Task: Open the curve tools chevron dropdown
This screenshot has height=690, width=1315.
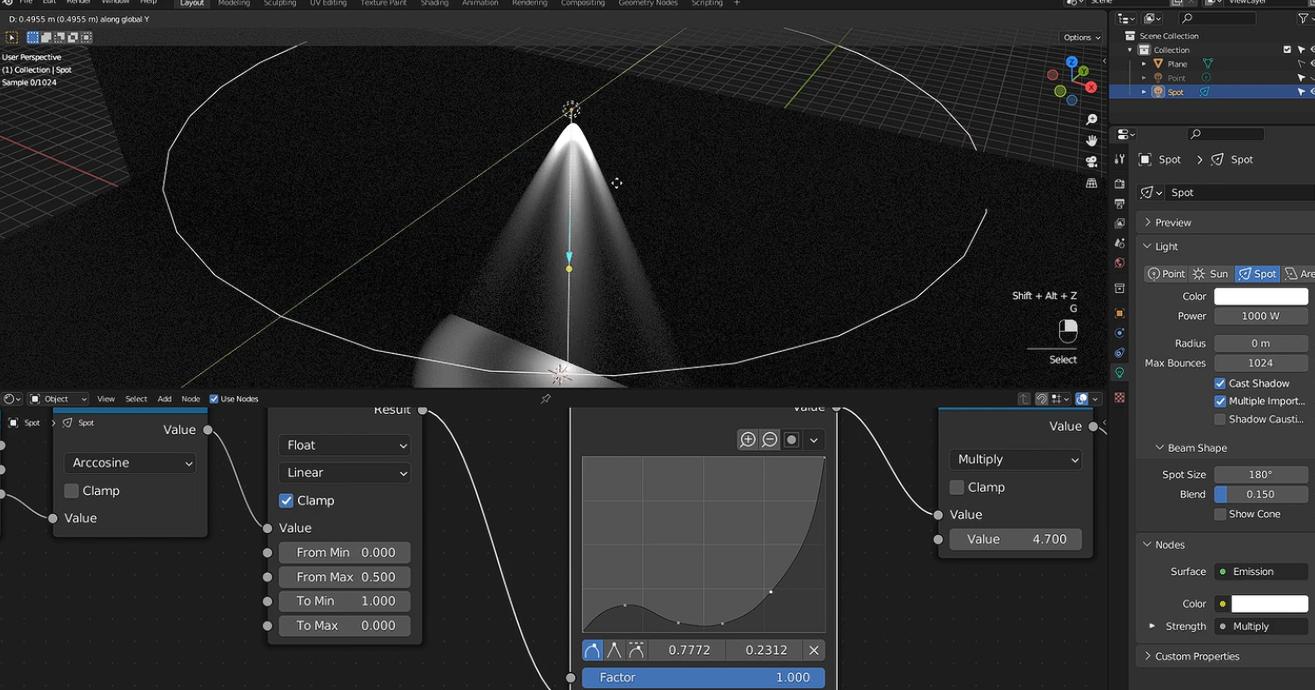Action: tap(814, 440)
